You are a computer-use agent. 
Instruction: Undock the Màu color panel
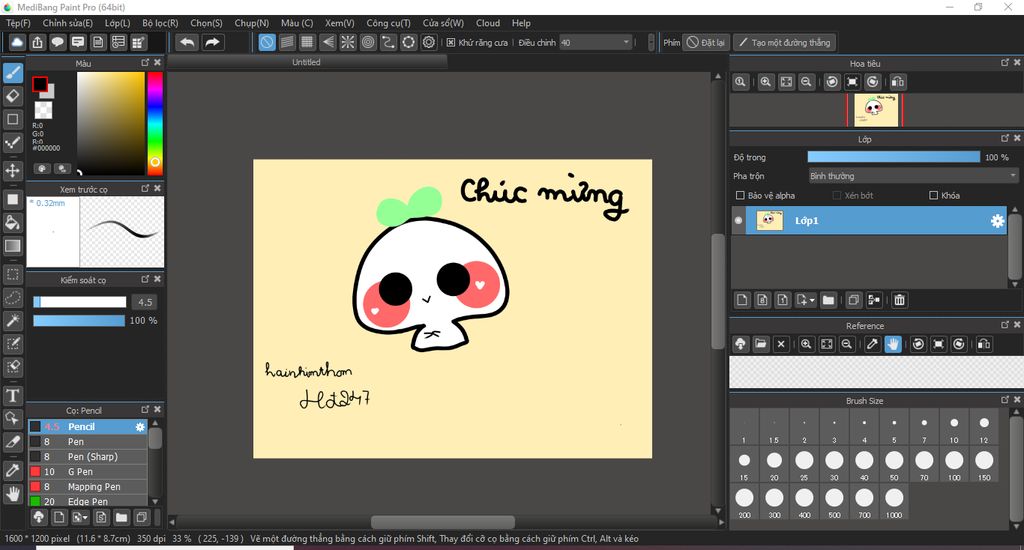[145, 63]
